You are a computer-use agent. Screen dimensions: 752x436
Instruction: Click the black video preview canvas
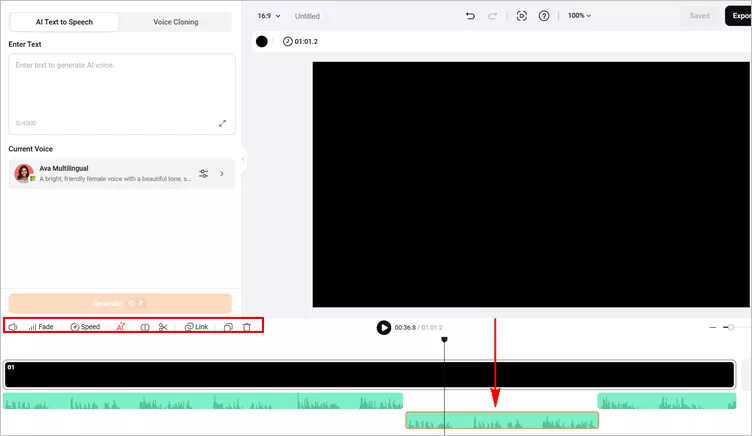pos(531,184)
